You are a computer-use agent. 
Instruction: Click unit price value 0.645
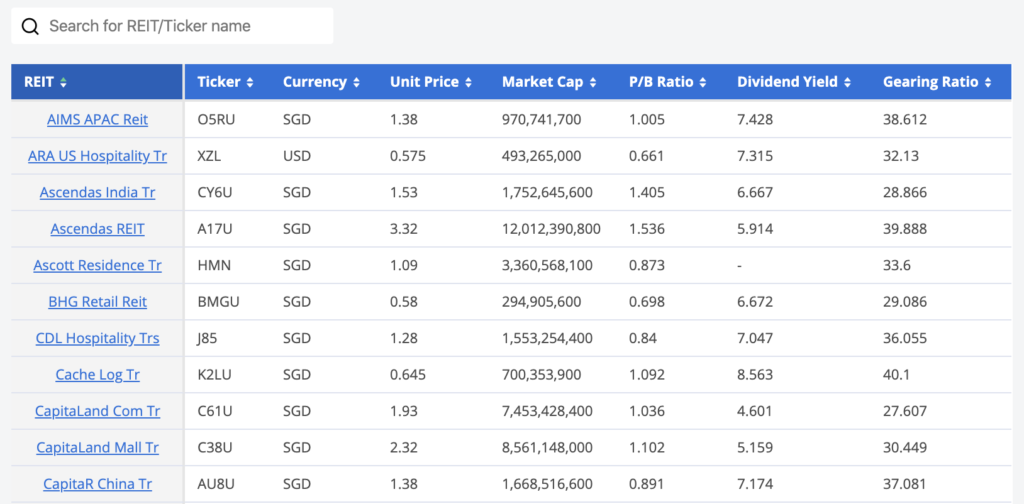(x=408, y=375)
